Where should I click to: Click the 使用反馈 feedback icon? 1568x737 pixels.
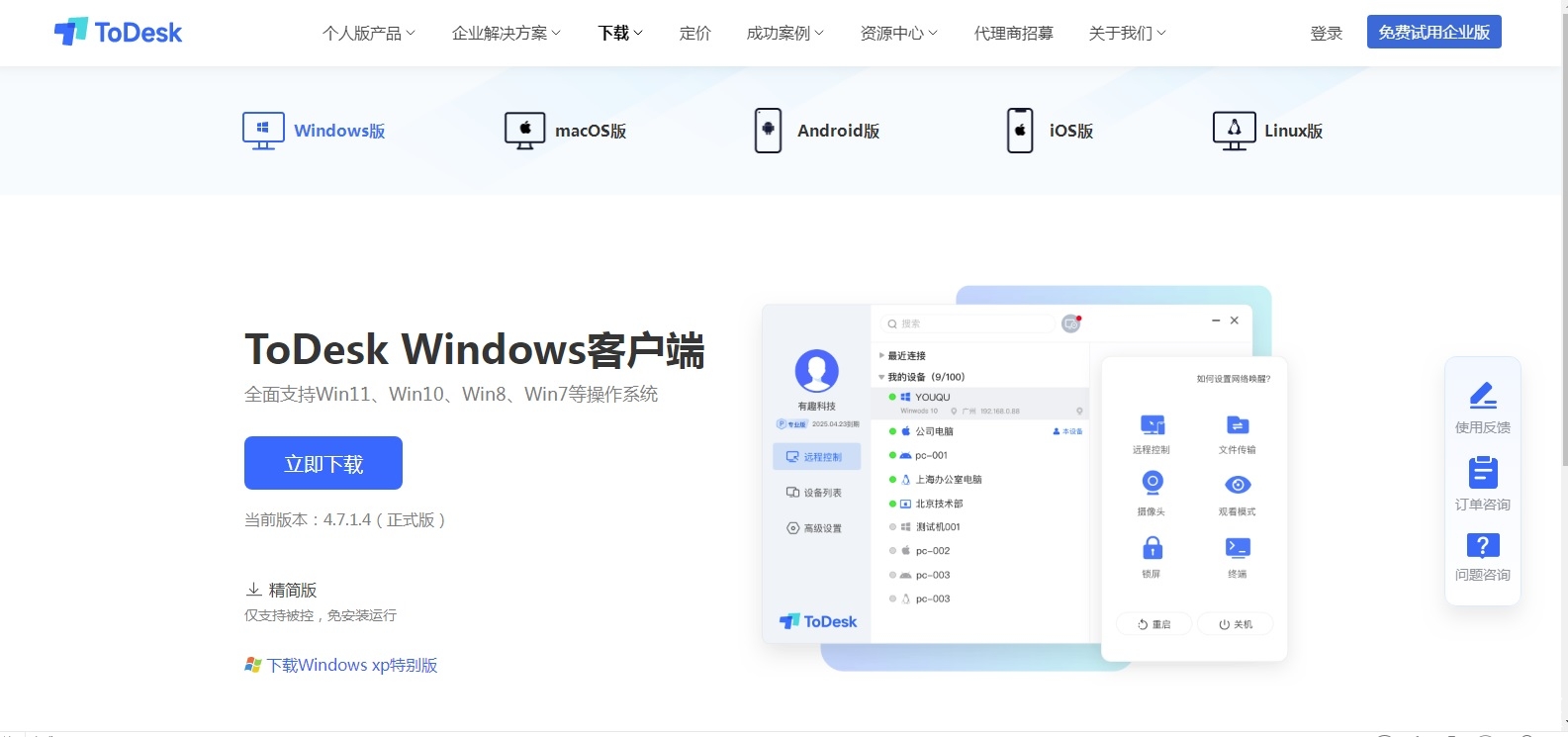pos(1482,396)
